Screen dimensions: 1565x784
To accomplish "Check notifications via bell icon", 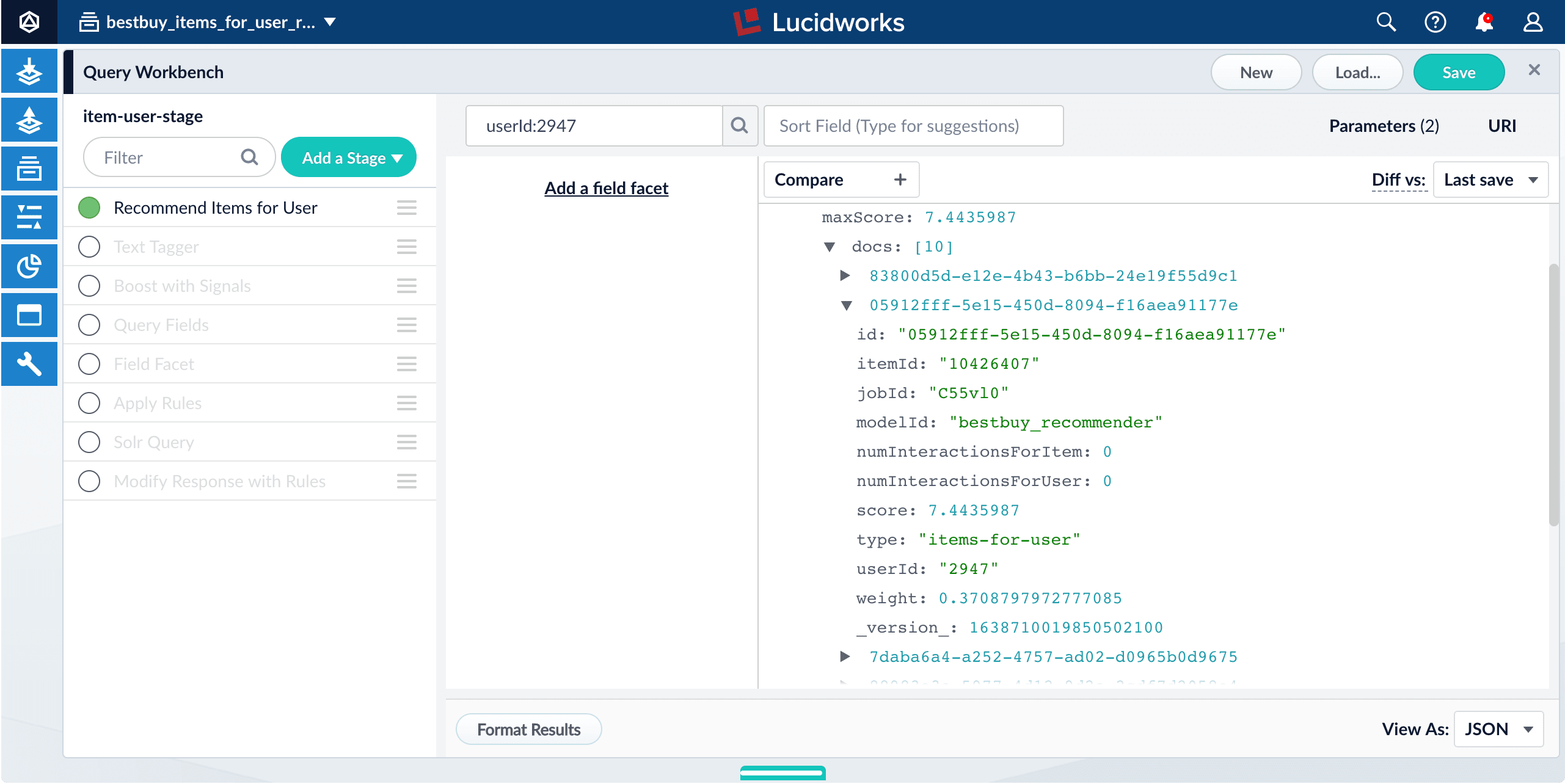I will pos(1484,22).
